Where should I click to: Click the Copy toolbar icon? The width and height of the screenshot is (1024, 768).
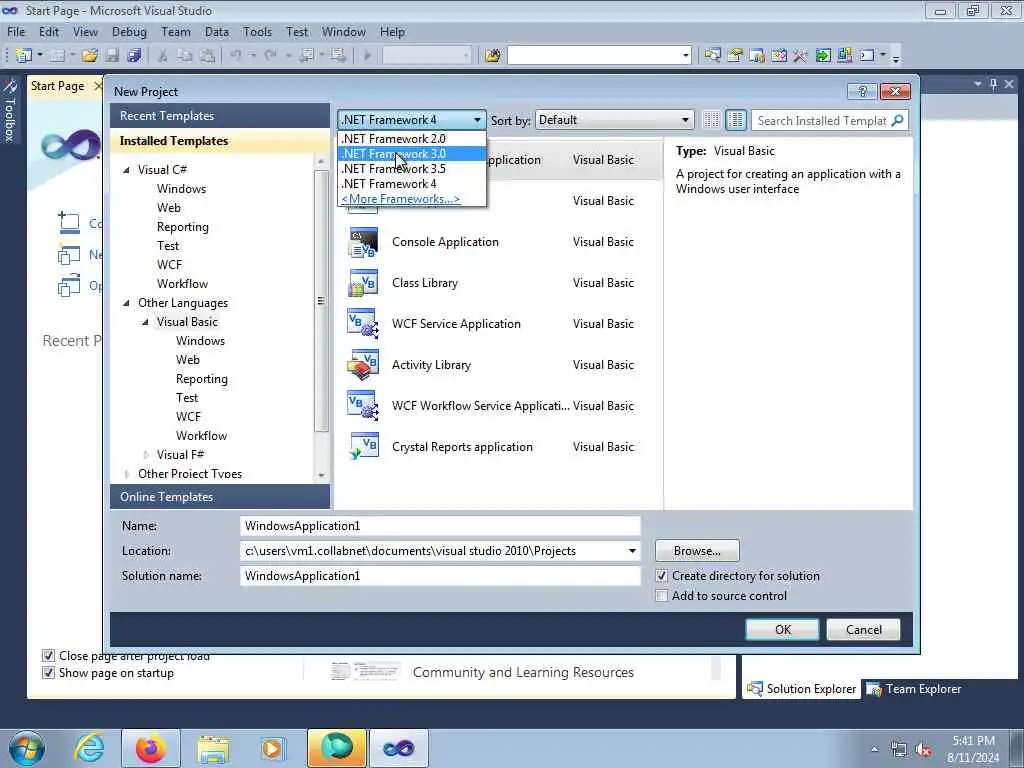click(x=185, y=56)
